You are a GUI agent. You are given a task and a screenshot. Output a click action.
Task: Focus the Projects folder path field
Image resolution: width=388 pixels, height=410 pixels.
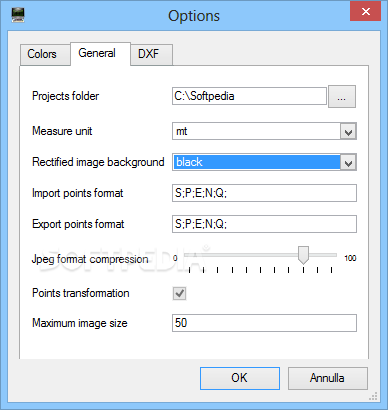(249, 96)
